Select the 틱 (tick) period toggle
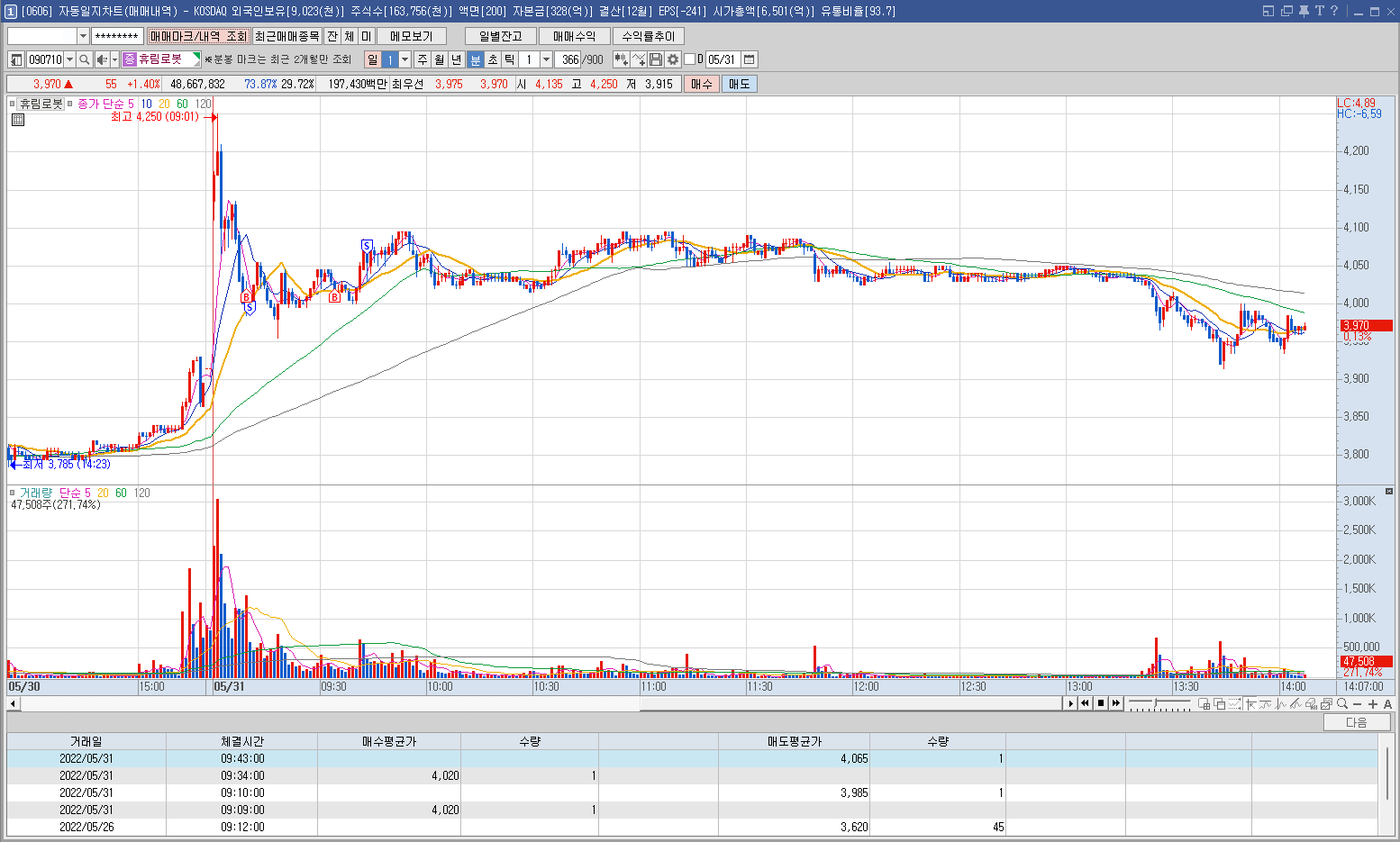The height and width of the screenshot is (842, 1400). [510, 59]
